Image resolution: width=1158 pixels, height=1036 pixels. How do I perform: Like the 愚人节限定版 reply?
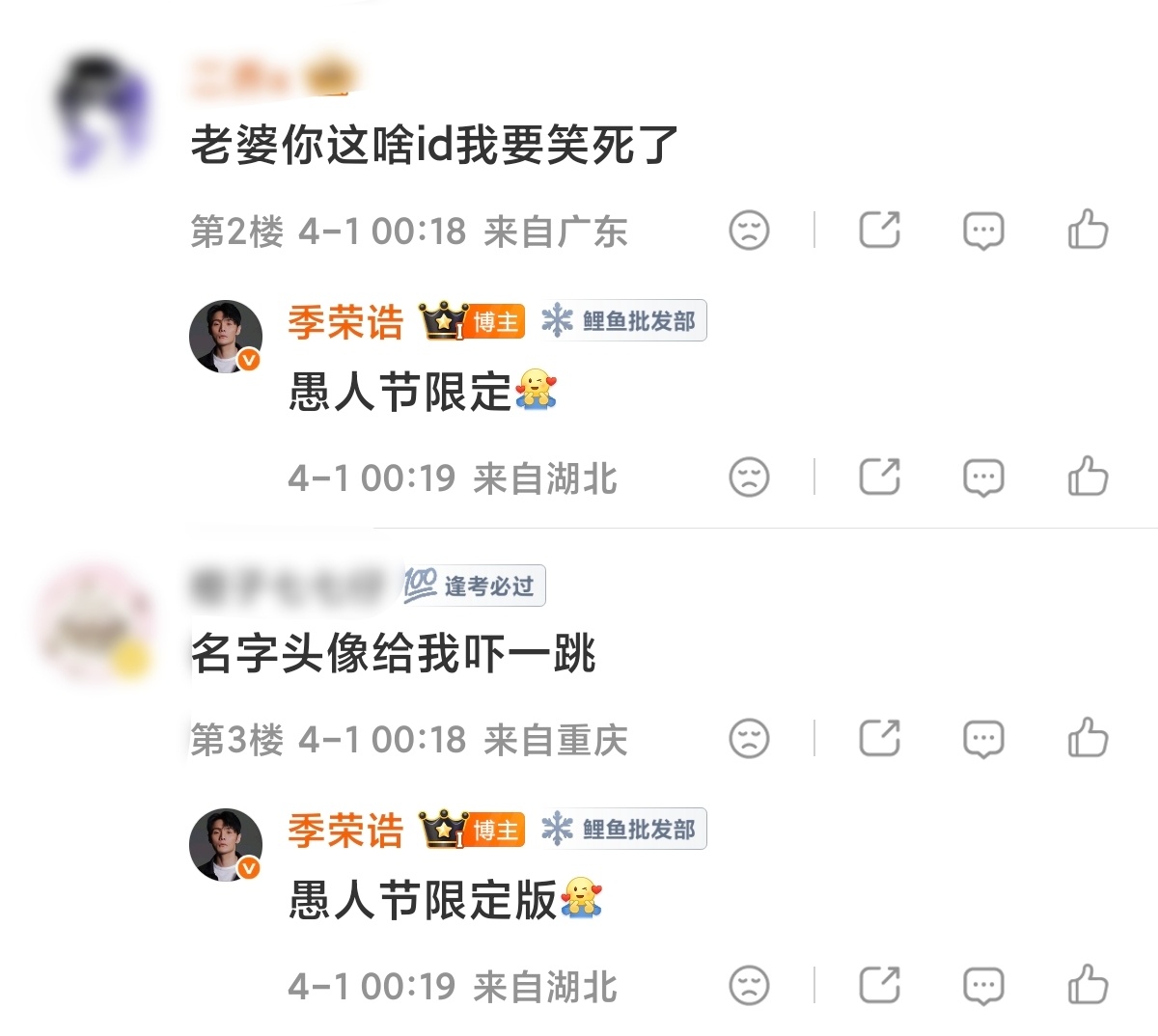(1088, 985)
